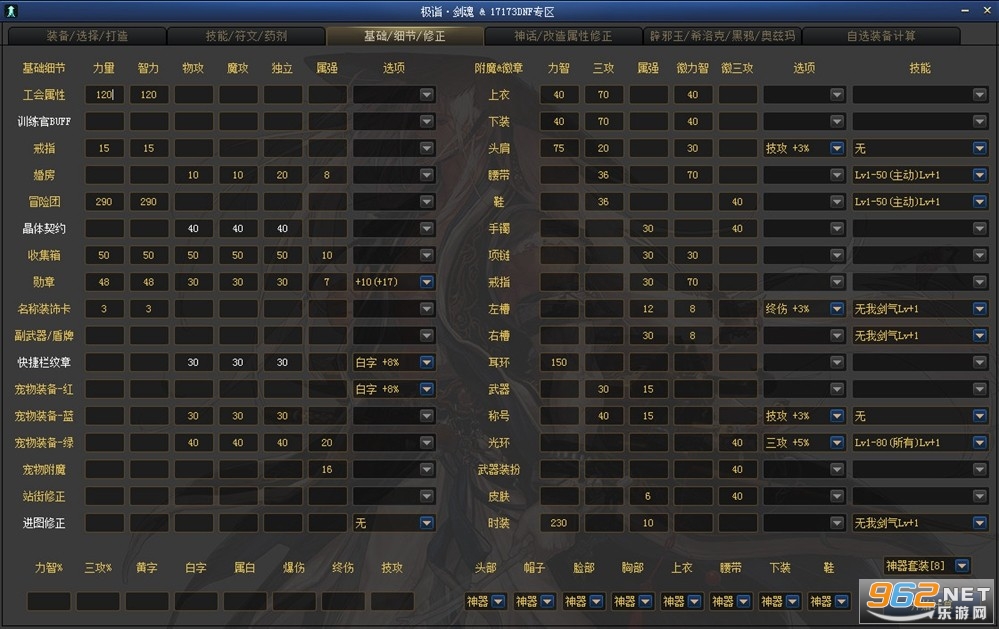Expand the 武器装扮 skill dropdown

click(x=980, y=470)
